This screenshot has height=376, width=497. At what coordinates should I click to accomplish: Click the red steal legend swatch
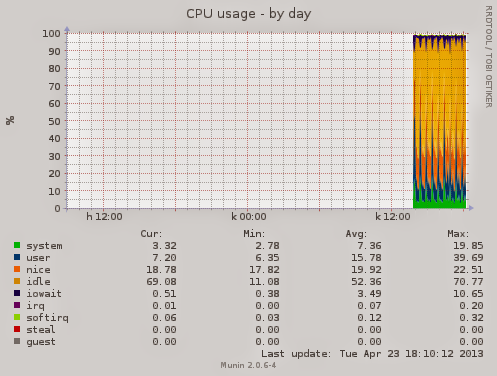17,329
